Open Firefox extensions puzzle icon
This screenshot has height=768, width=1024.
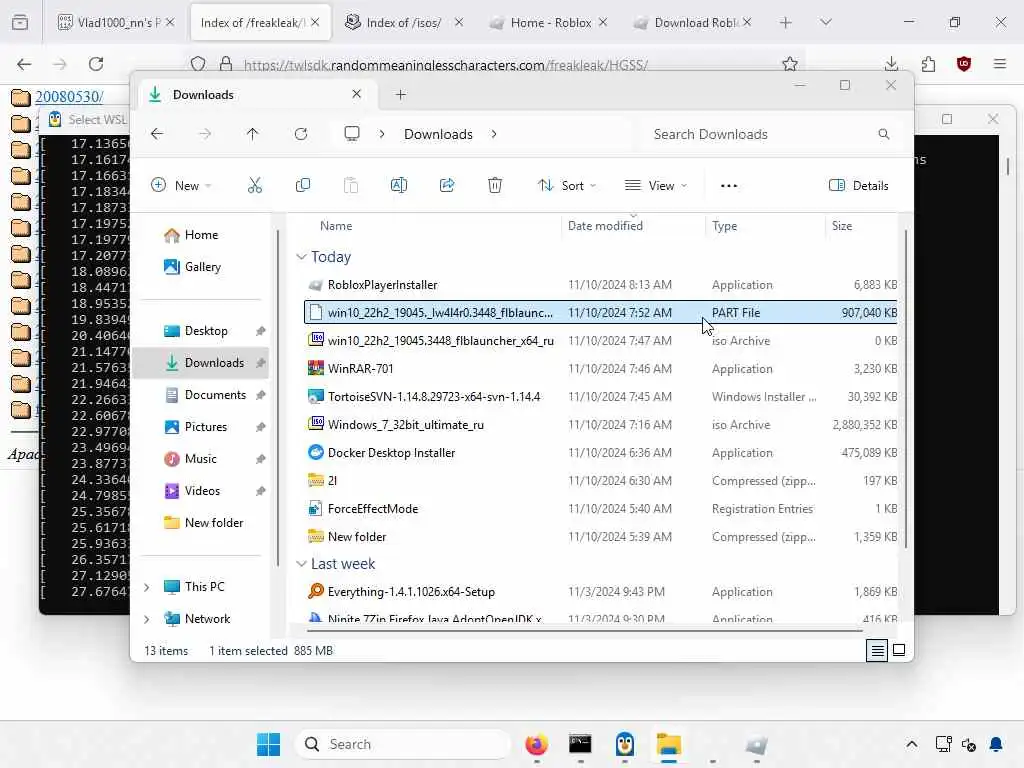coord(928,64)
